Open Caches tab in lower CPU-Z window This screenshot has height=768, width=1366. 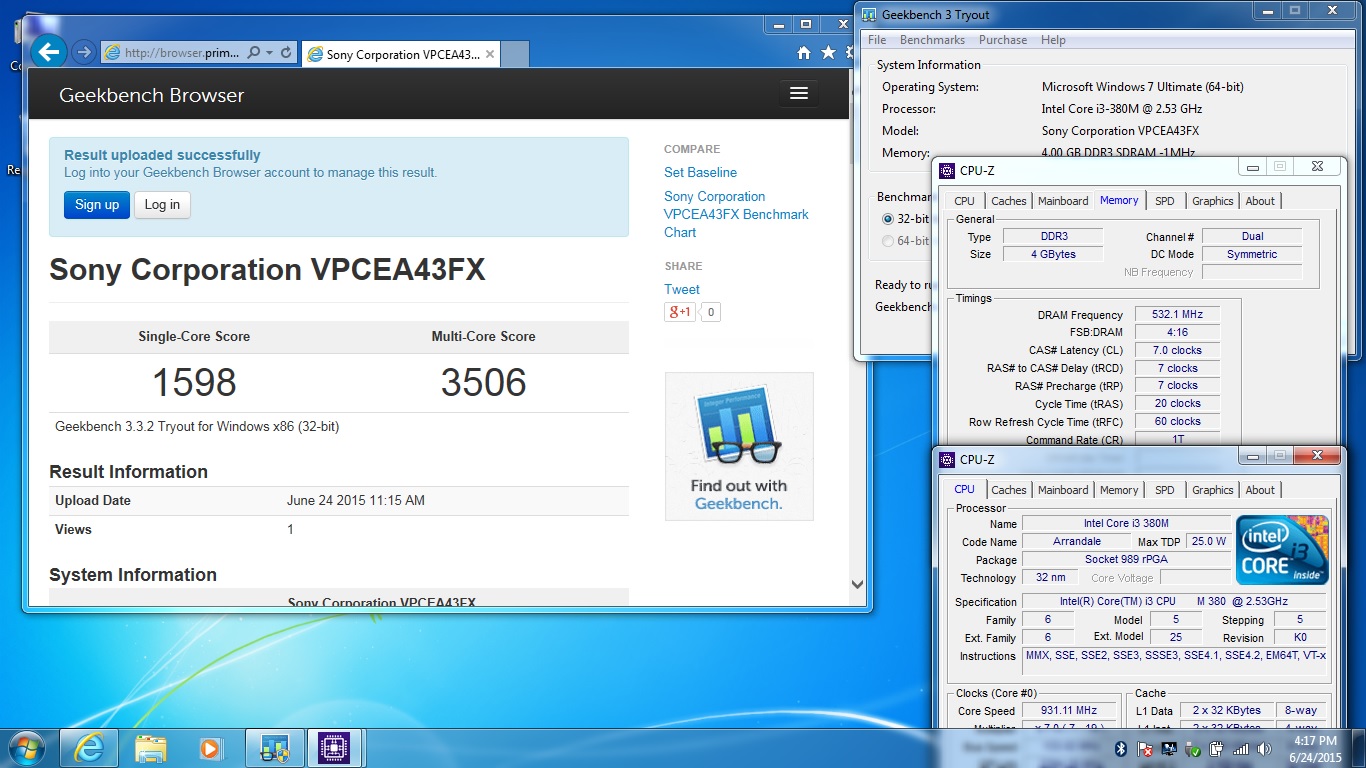click(x=1008, y=490)
